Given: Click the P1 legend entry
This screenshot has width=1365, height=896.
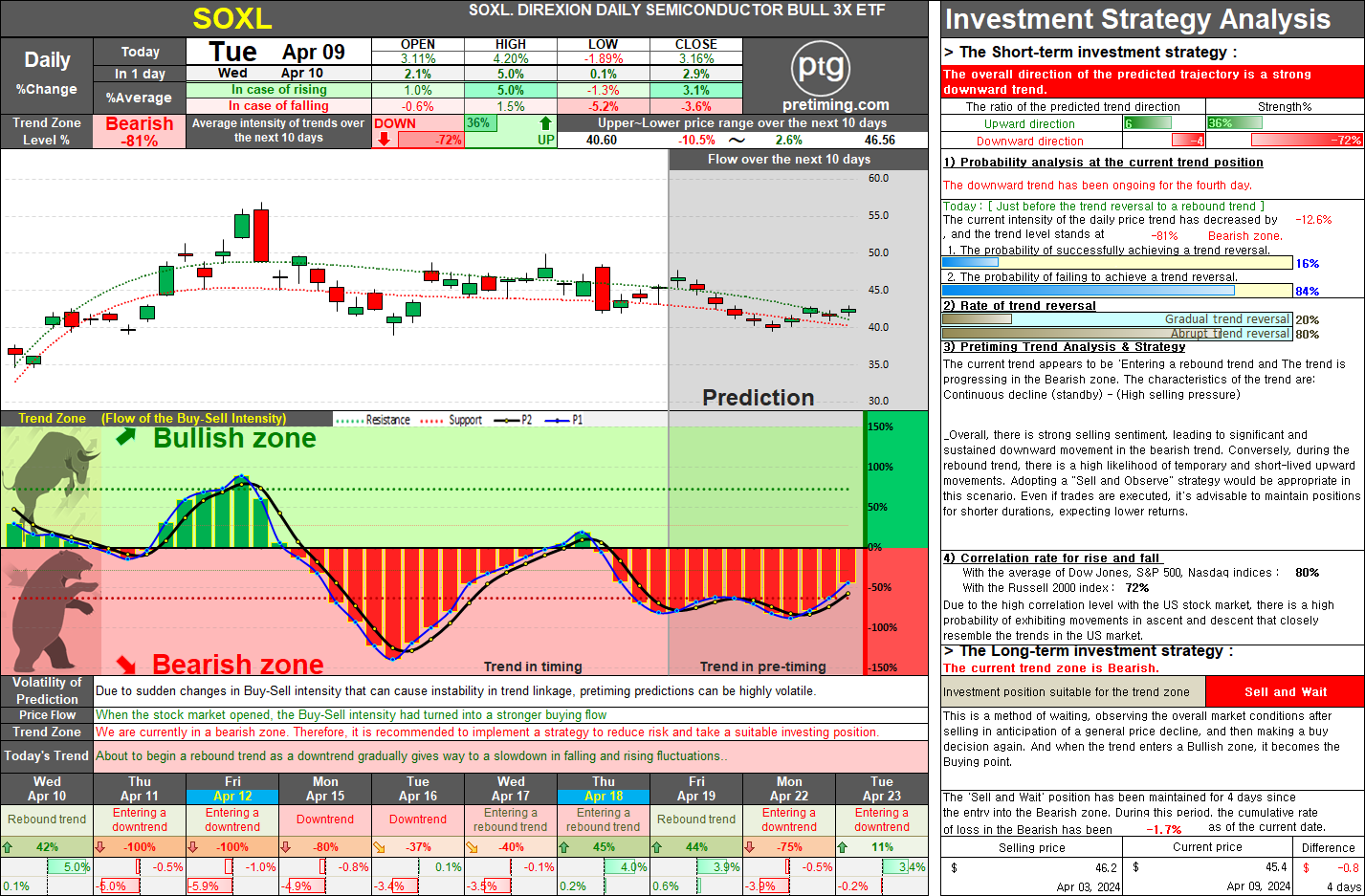Looking at the screenshot, I should click(563, 420).
